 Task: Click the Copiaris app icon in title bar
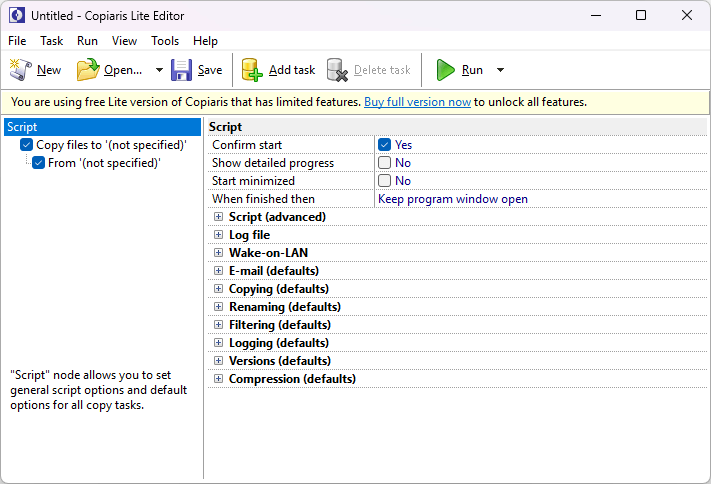pos(17,15)
